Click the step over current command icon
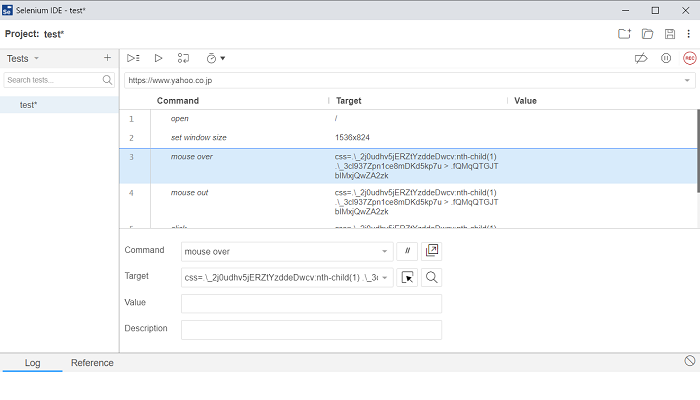700x400 pixels. click(x=183, y=58)
